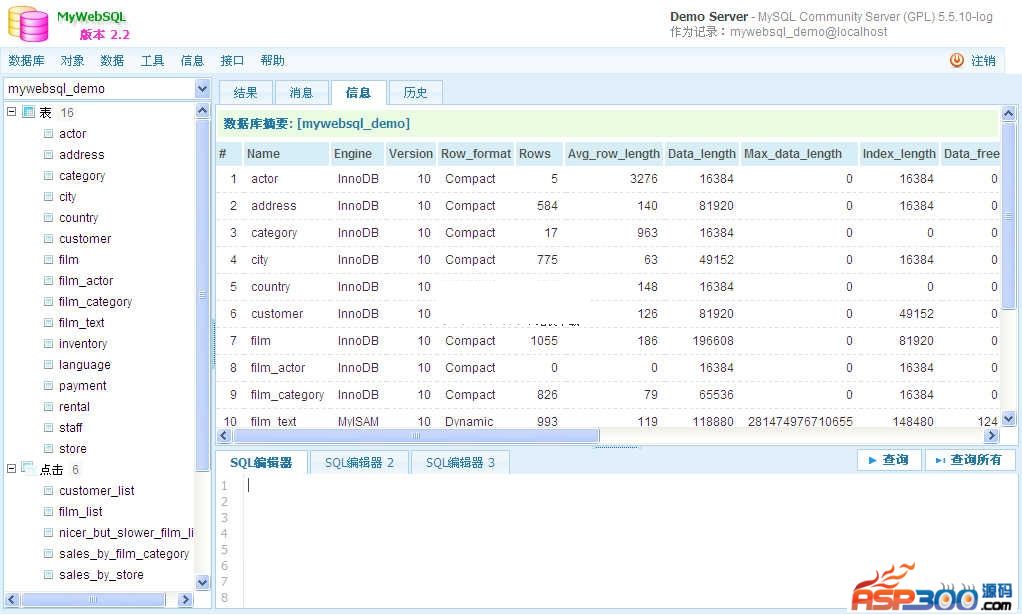Open the 工具 menu

click(152, 61)
